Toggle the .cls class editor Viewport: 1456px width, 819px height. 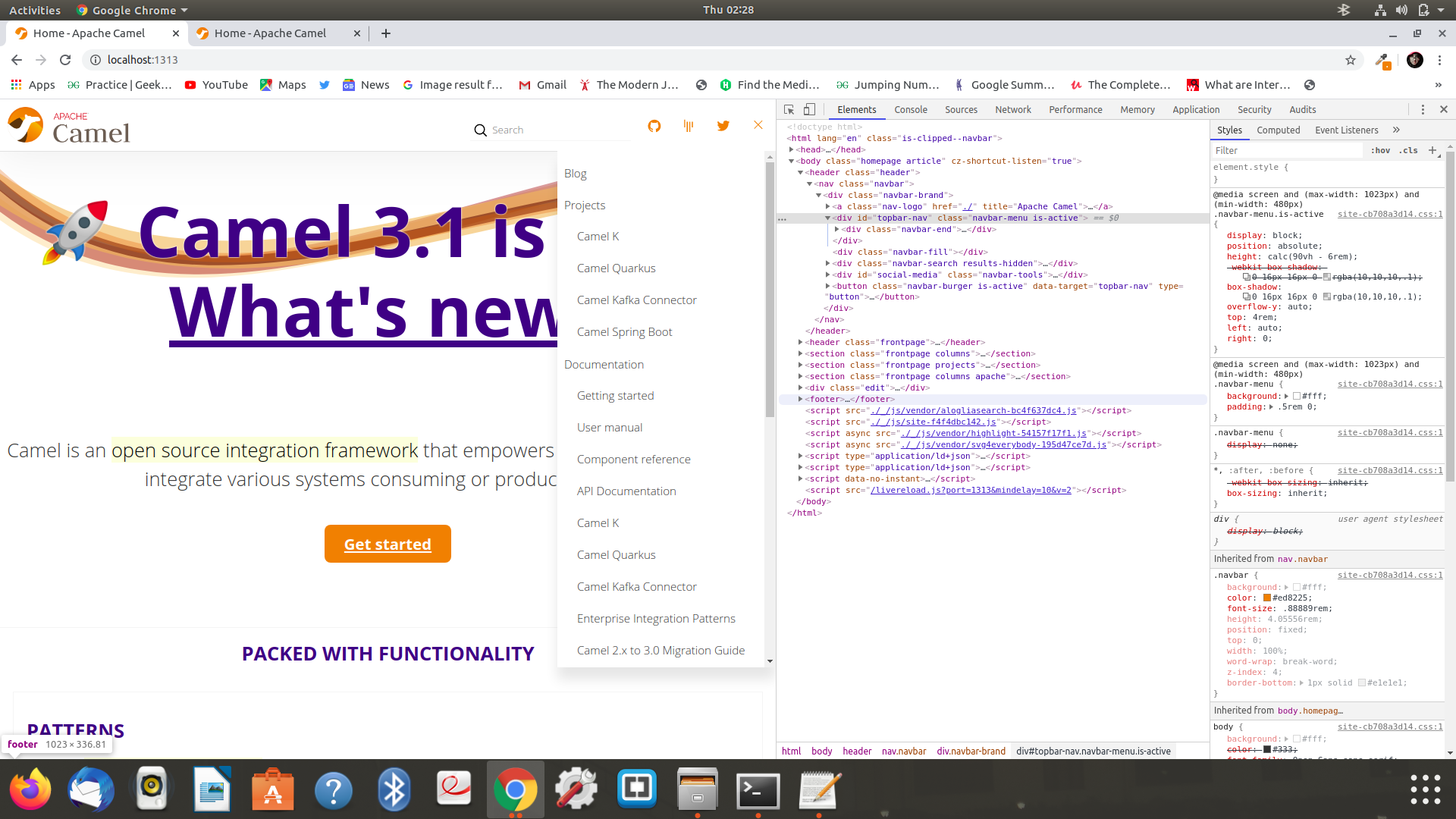[1408, 151]
